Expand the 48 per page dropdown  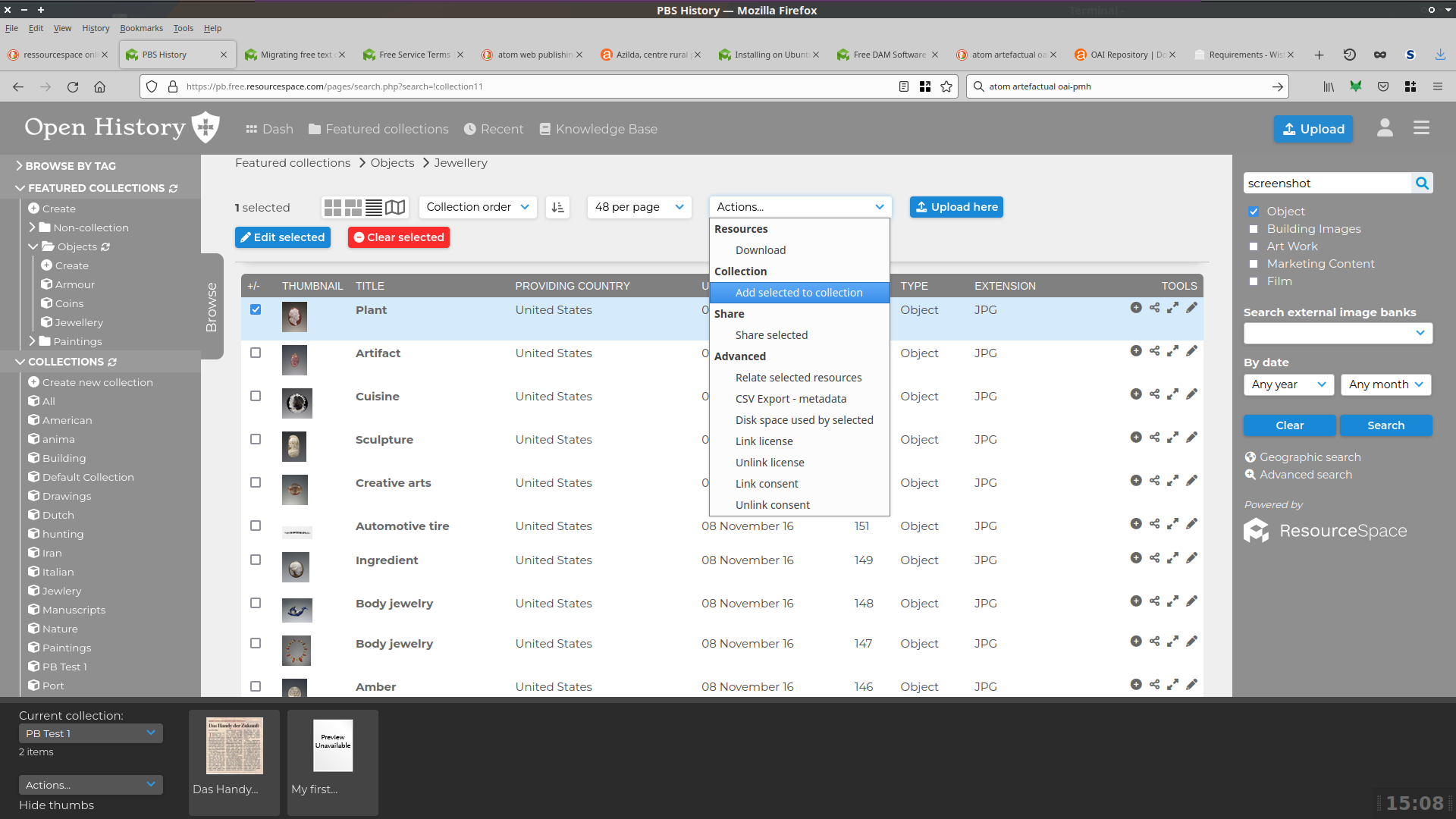tap(639, 207)
